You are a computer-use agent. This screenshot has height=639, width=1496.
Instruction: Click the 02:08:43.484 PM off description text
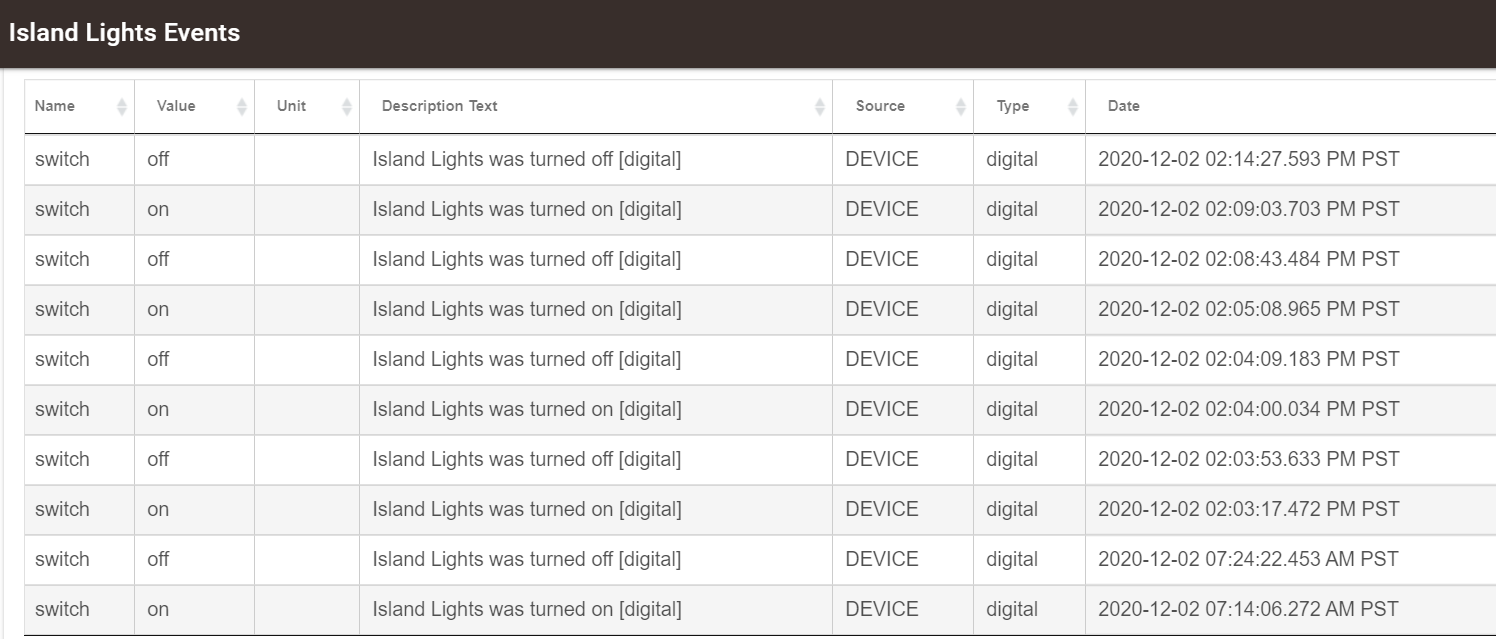click(527, 259)
